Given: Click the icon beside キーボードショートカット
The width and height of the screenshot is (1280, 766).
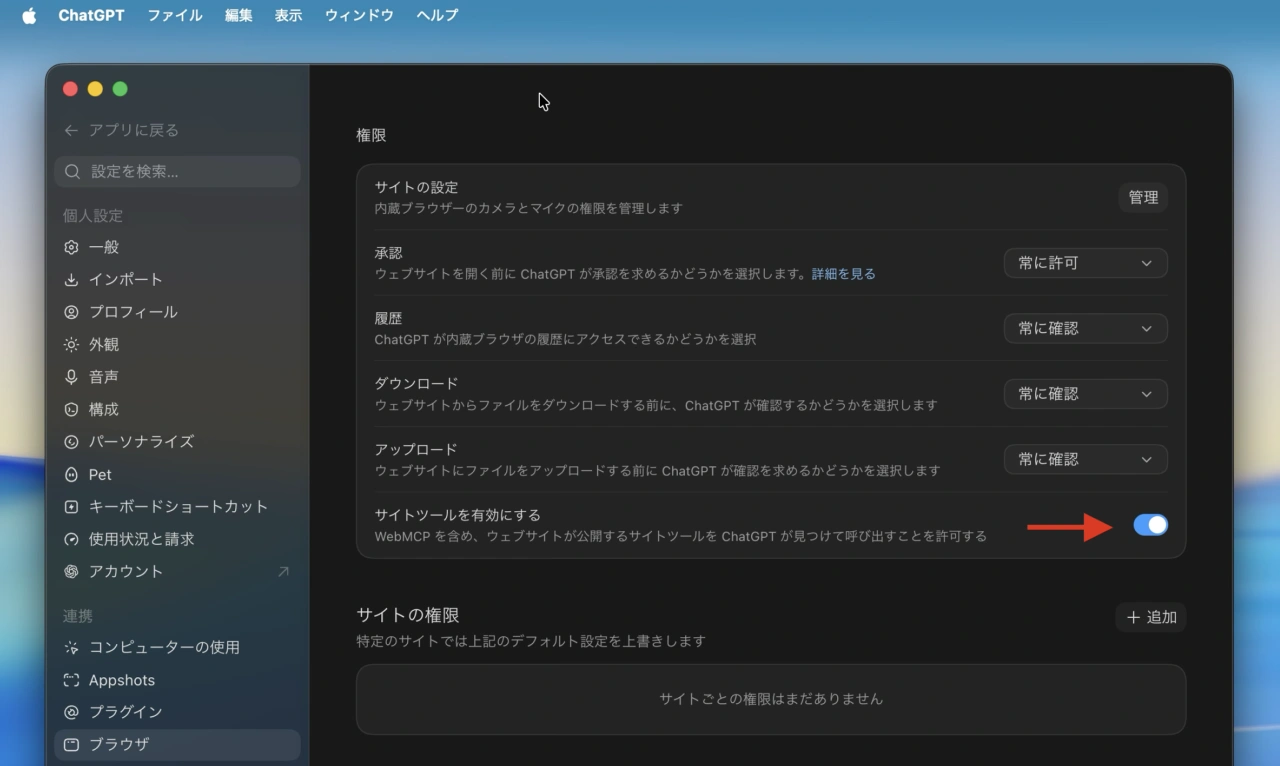Looking at the screenshot, I should pyautogui.click(x=71, y=506).
